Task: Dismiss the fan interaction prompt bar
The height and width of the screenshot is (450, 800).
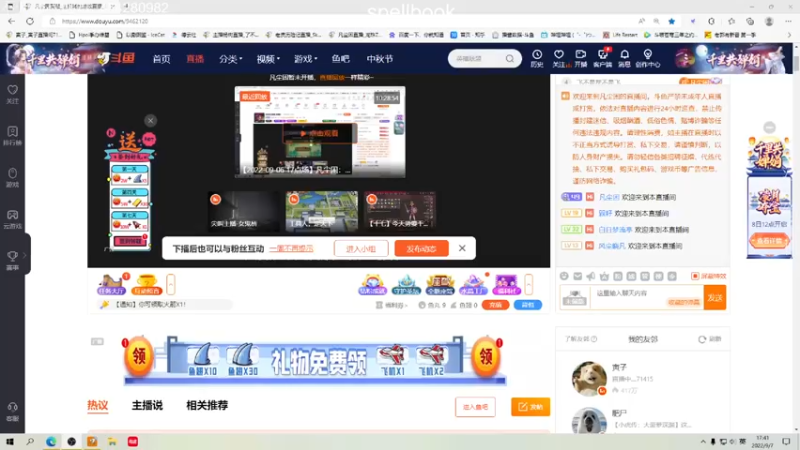Action: coord(462,248)
